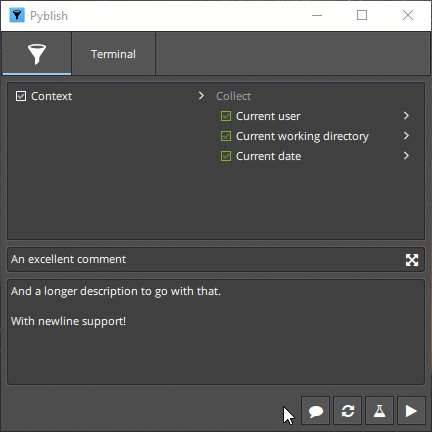Click the expand comment box icon
432x432 pixels.
(412, 260)
